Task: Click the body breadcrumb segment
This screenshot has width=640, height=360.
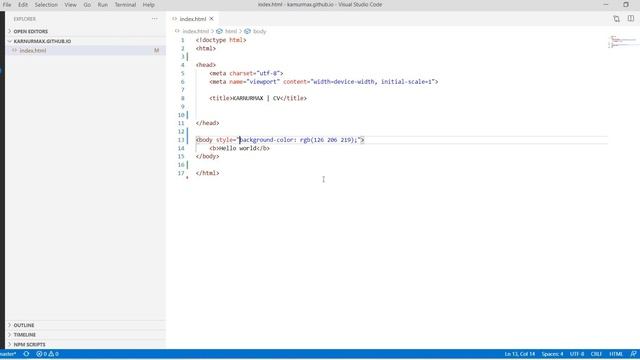Action: 260,31
